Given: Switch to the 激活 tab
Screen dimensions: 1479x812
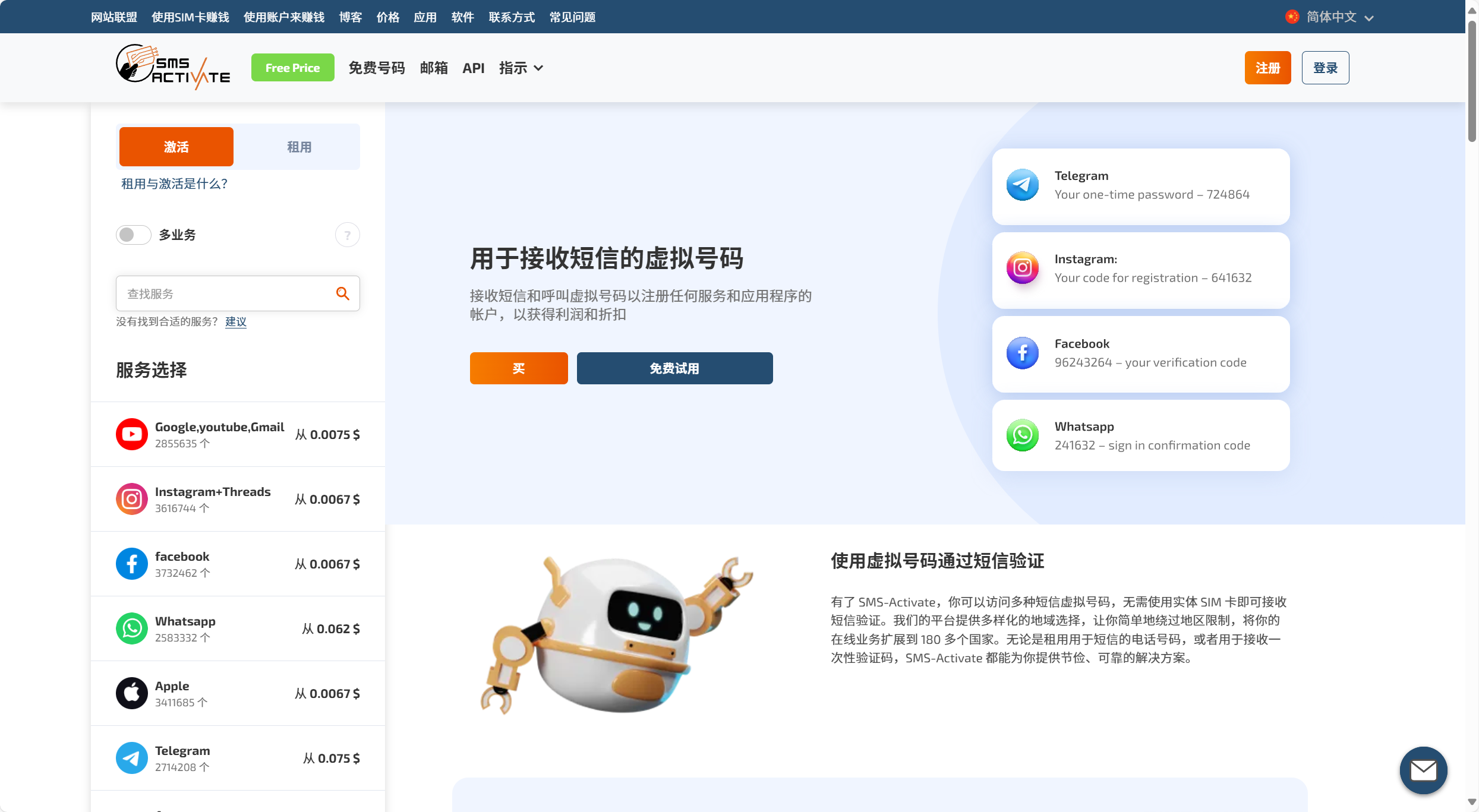Looking at the screenshot, I should [176, 147].
